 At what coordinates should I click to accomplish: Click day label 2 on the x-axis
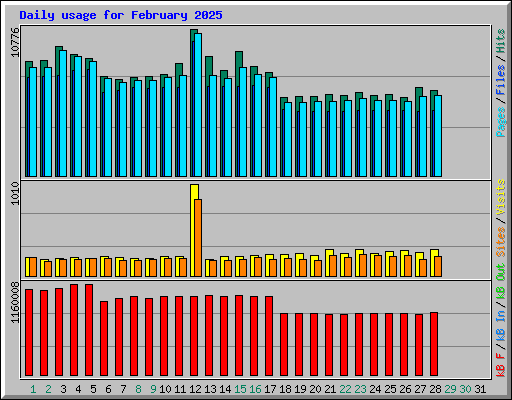click(48, 389)
